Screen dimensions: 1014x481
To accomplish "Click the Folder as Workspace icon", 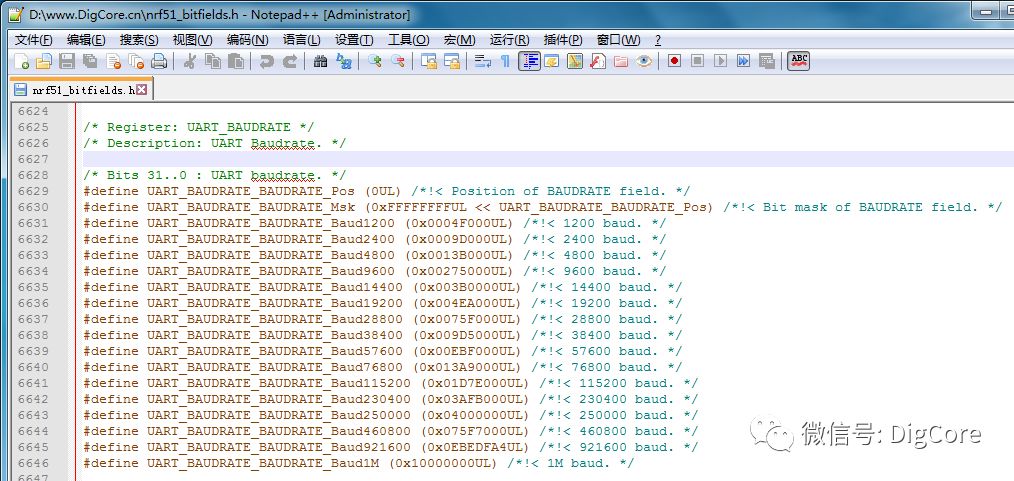I will 620,61.
